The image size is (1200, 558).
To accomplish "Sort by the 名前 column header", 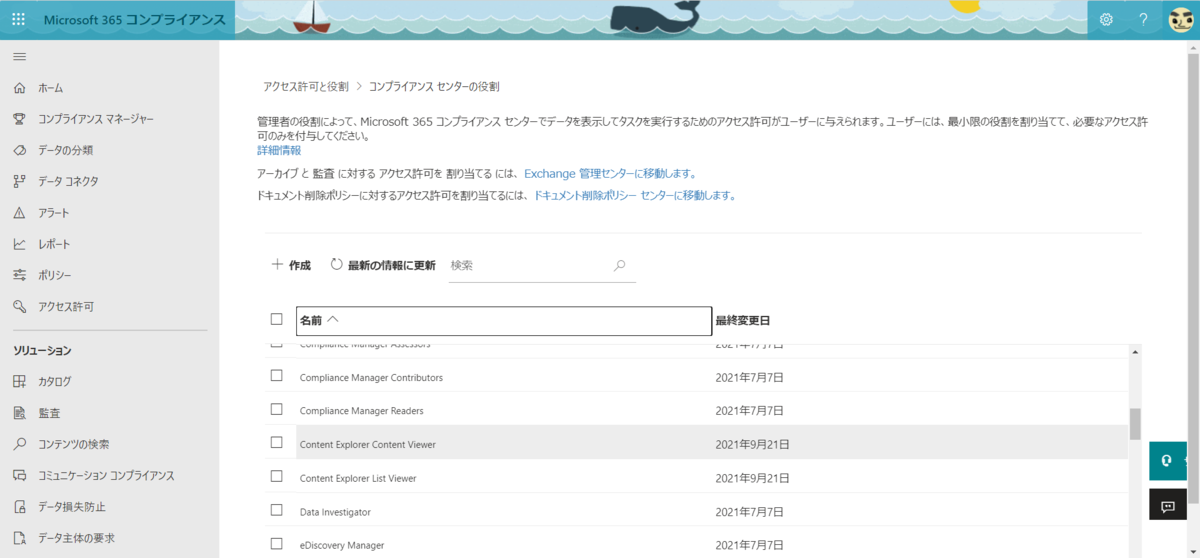I will point(504,320).
